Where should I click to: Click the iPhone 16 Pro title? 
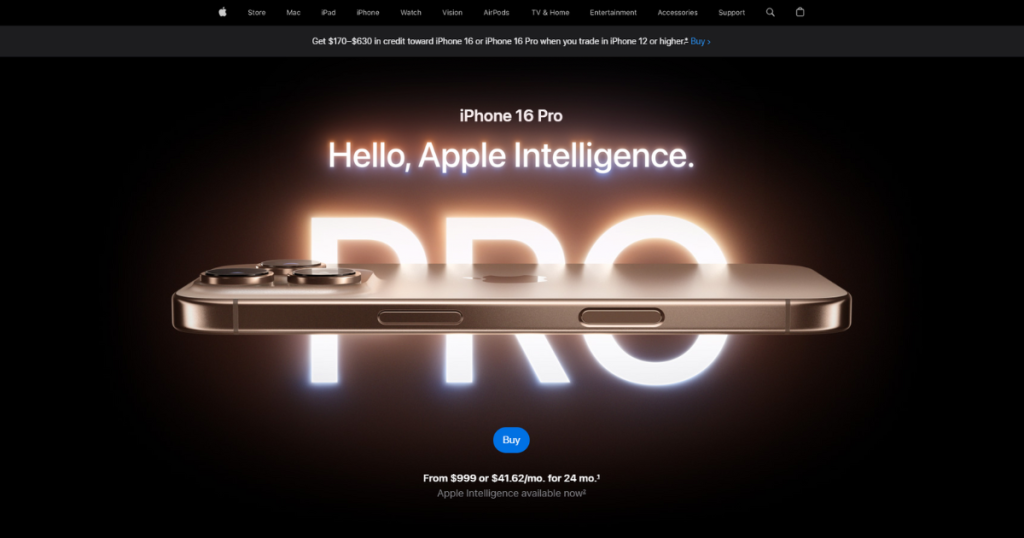click(511, 116)
